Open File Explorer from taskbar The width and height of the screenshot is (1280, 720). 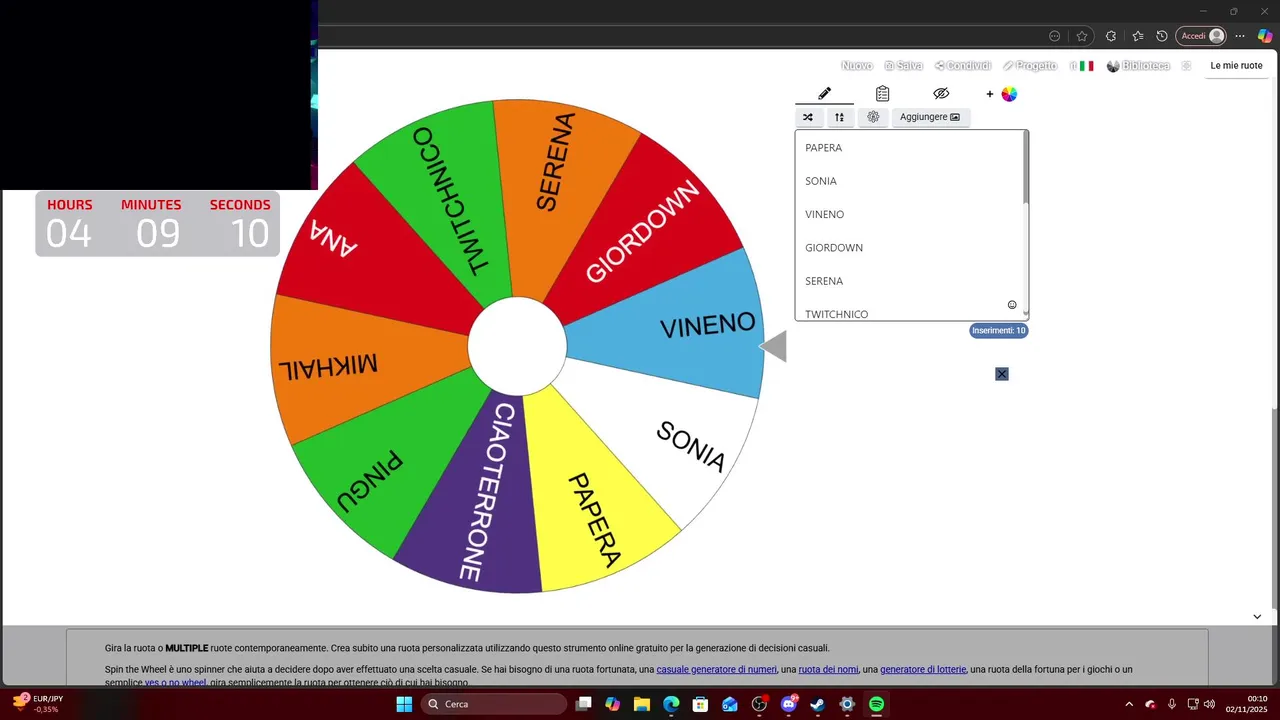tap(642, 704)
